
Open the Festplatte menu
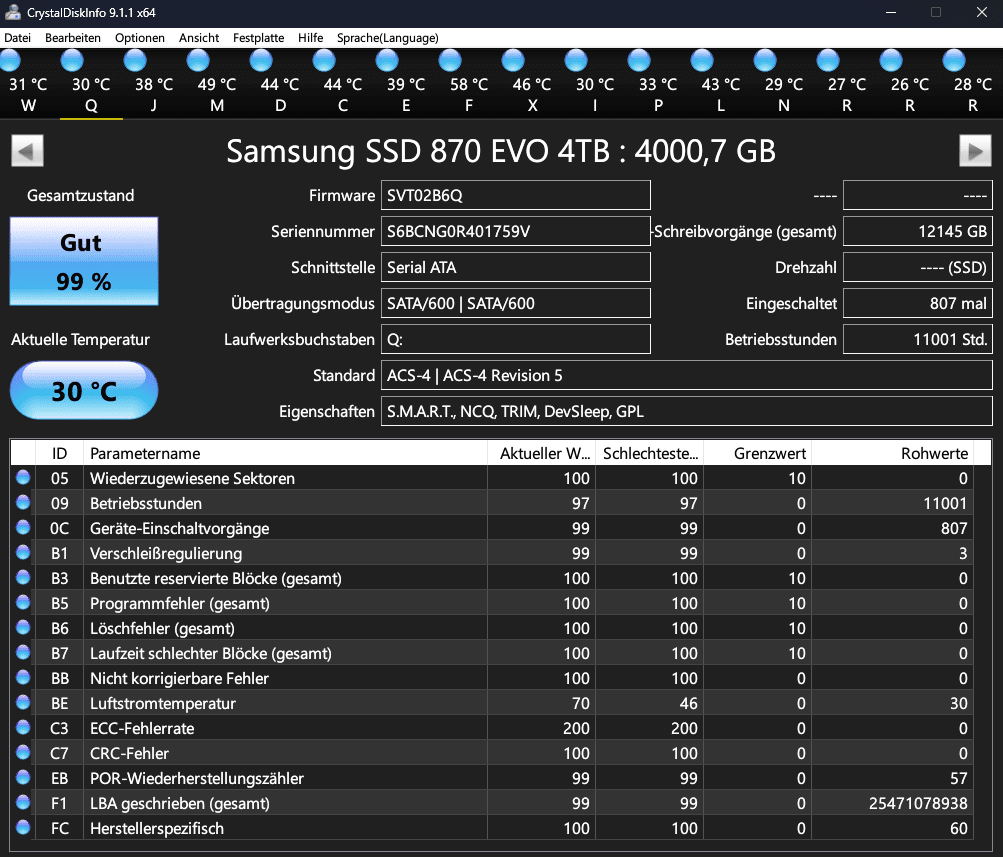click(258, 38)
